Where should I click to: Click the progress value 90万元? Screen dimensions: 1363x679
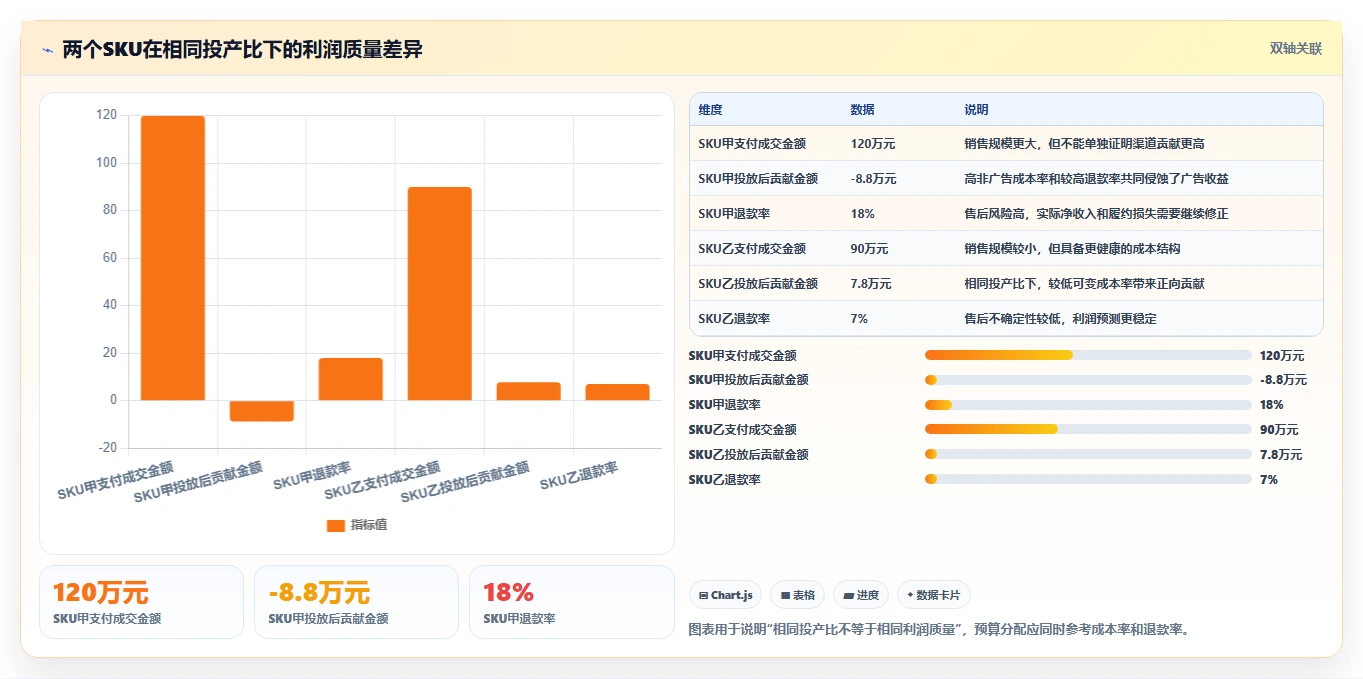point(1279,430)
